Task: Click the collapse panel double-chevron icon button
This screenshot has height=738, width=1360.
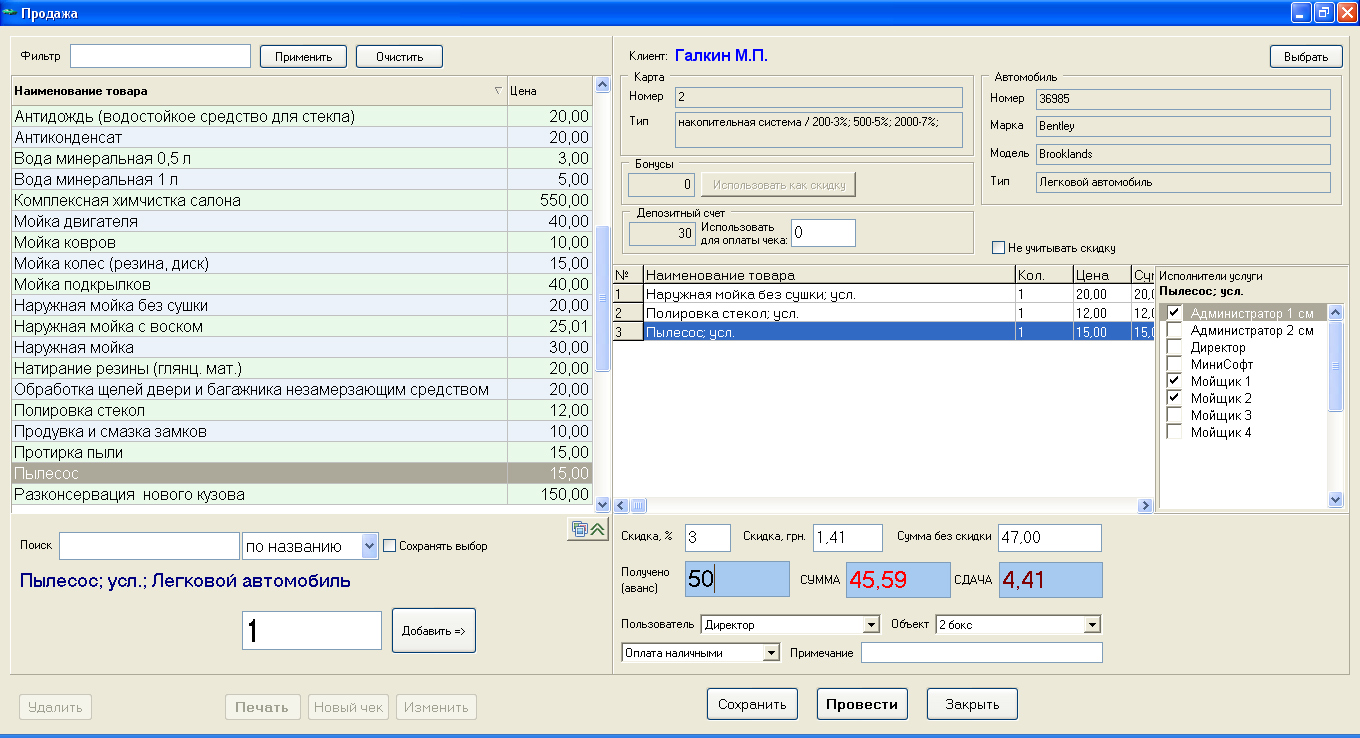Action: coord(598,530)
